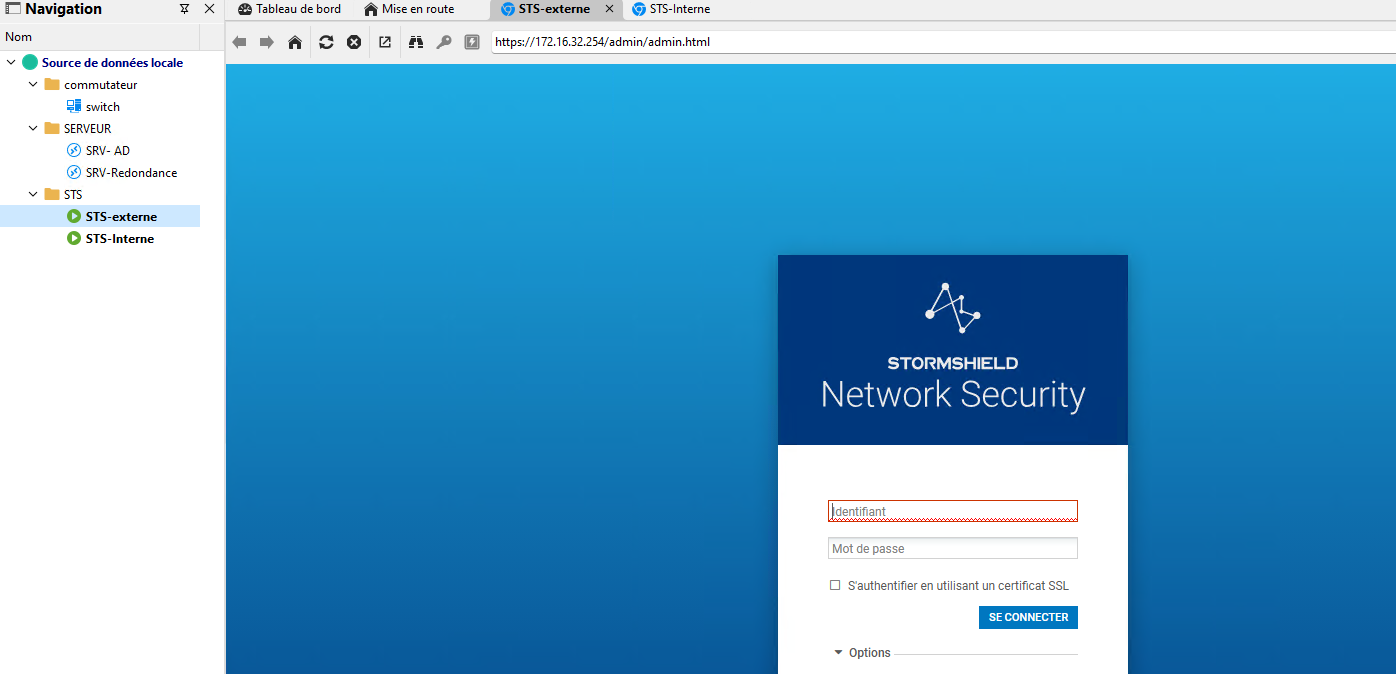Viewport: 1396px width, 674px height.
Task: Click the Identifiant input field
Action: pyautogui.click(x=952, y=511)
